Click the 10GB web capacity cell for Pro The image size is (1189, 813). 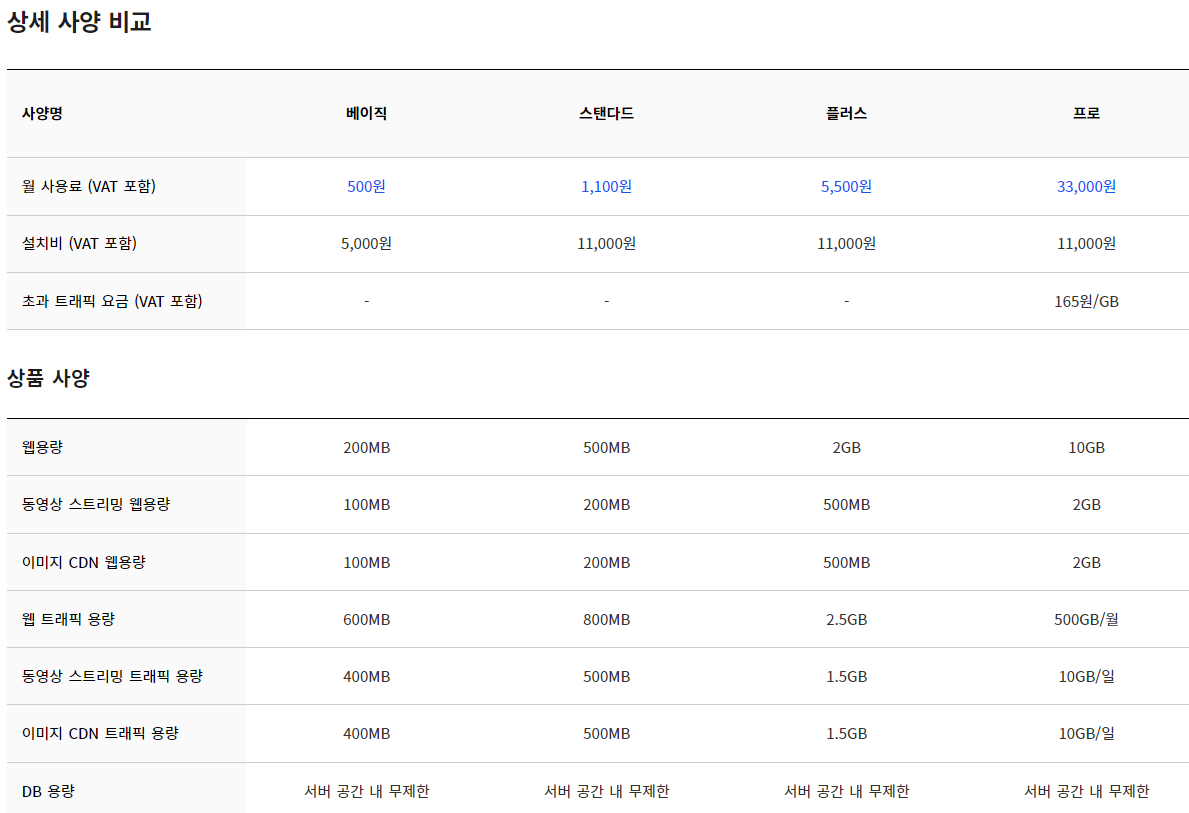coord(1086,447)
